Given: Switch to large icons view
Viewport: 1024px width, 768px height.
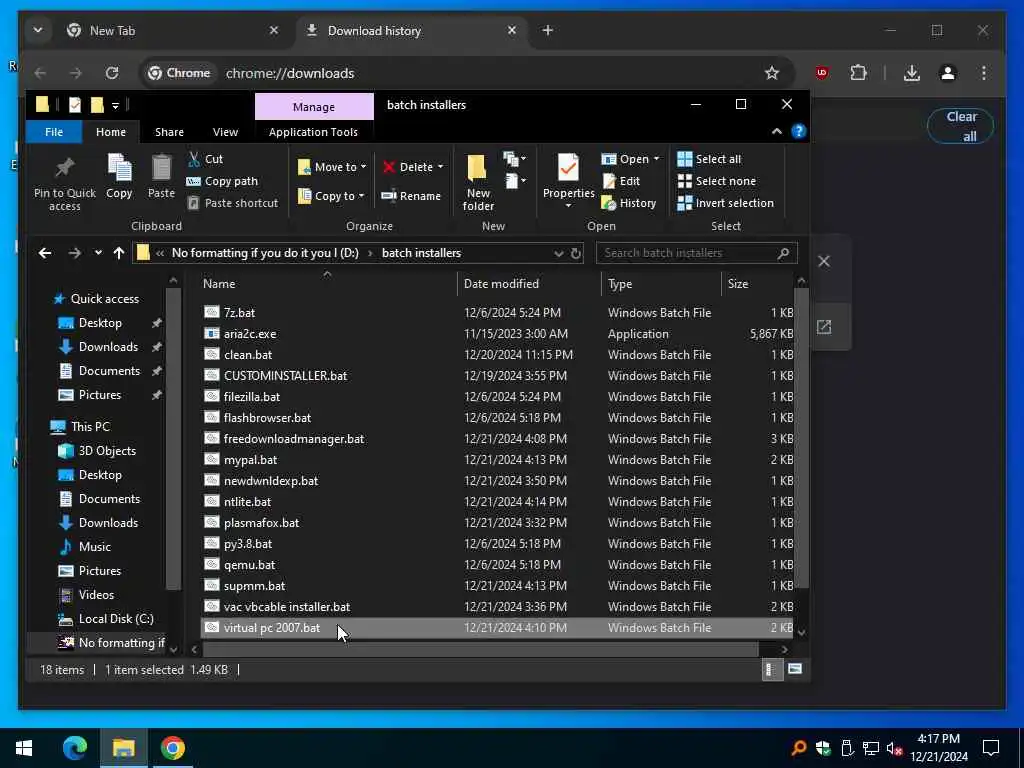Looking at the screenshot, I should 795,669.
